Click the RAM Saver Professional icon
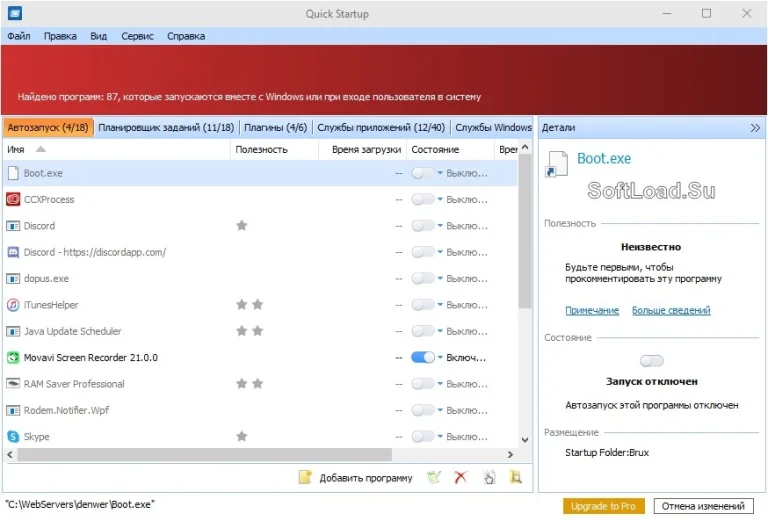768x521 pixels. click(13, 383)
